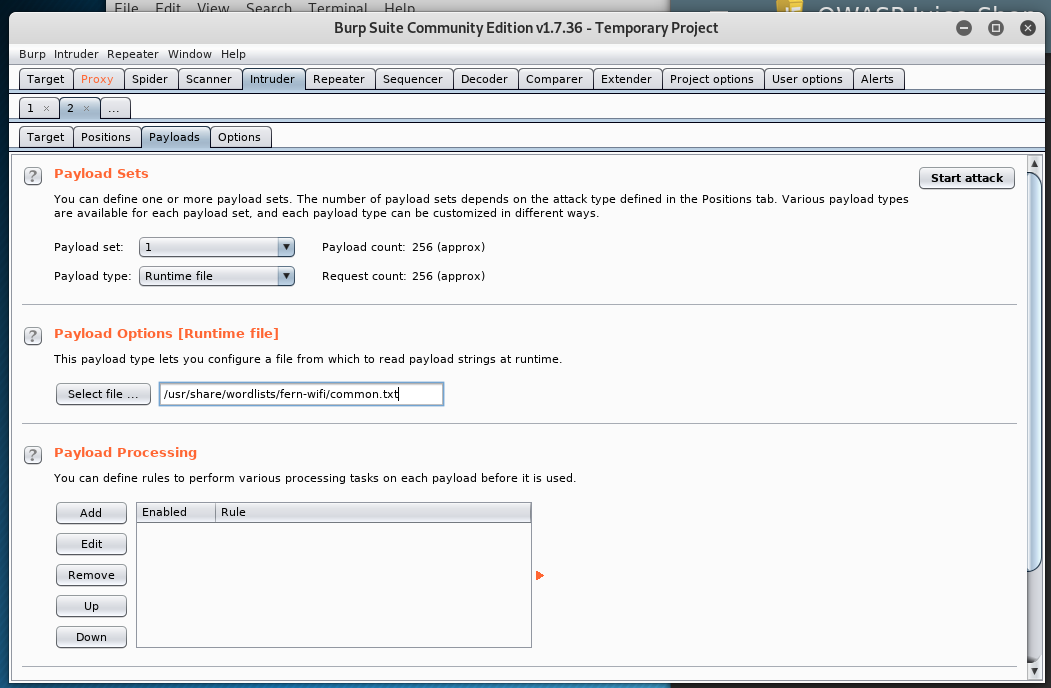Open Payload Options help icon

33,336
